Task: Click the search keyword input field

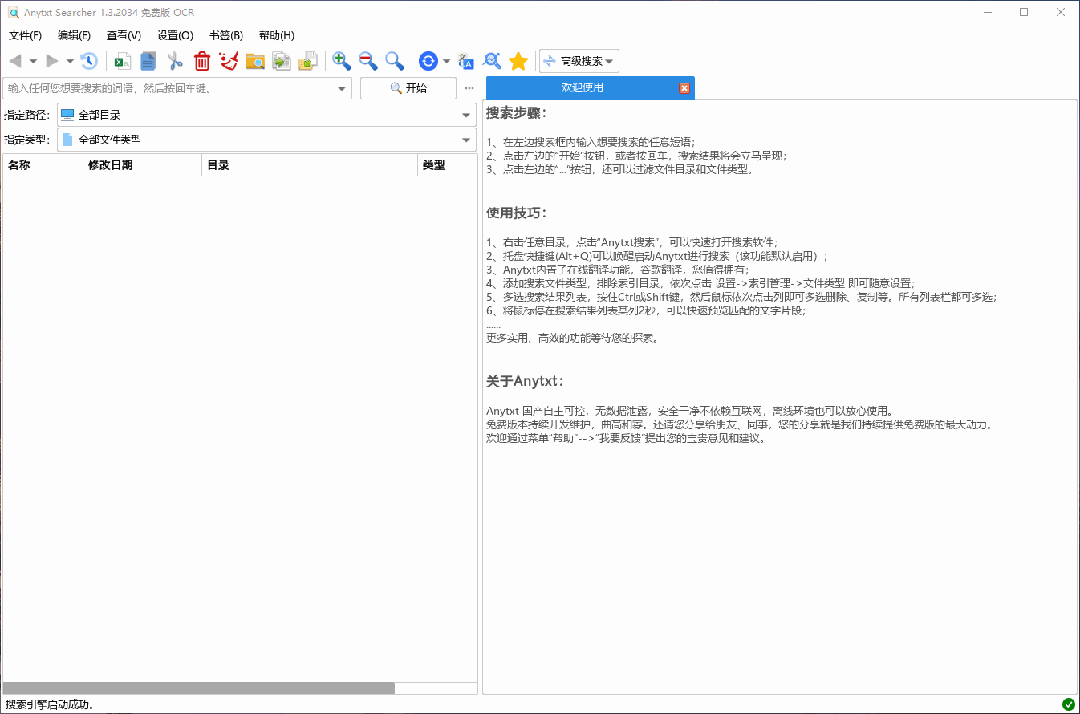Action: tap(170, 88)
